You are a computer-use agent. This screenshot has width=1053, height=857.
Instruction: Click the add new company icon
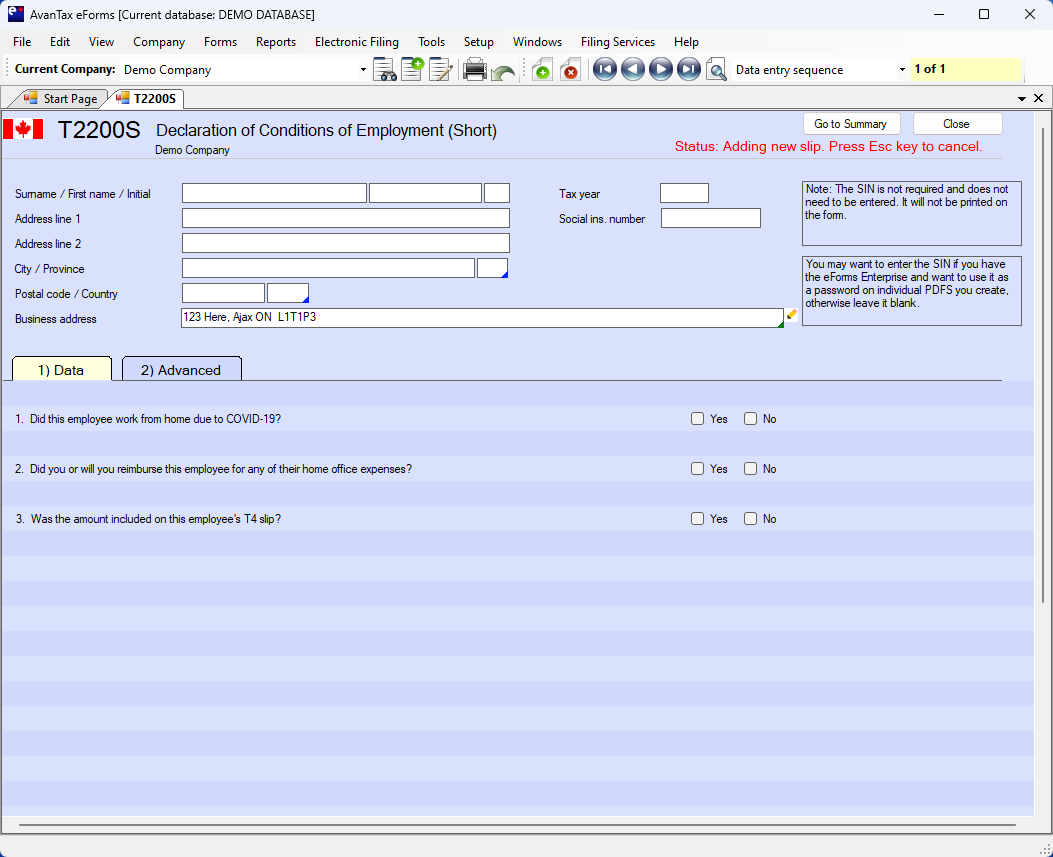[412, 69]
